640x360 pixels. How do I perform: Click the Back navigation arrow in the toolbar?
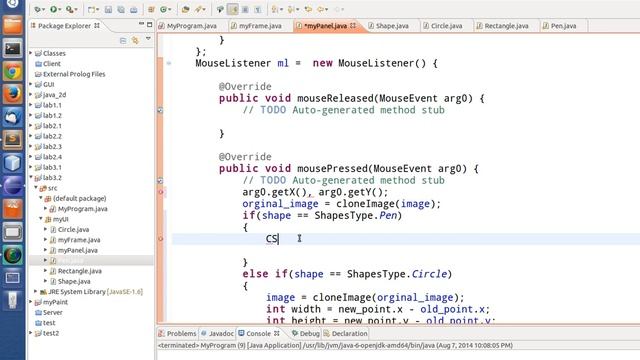tap(320, 9)
